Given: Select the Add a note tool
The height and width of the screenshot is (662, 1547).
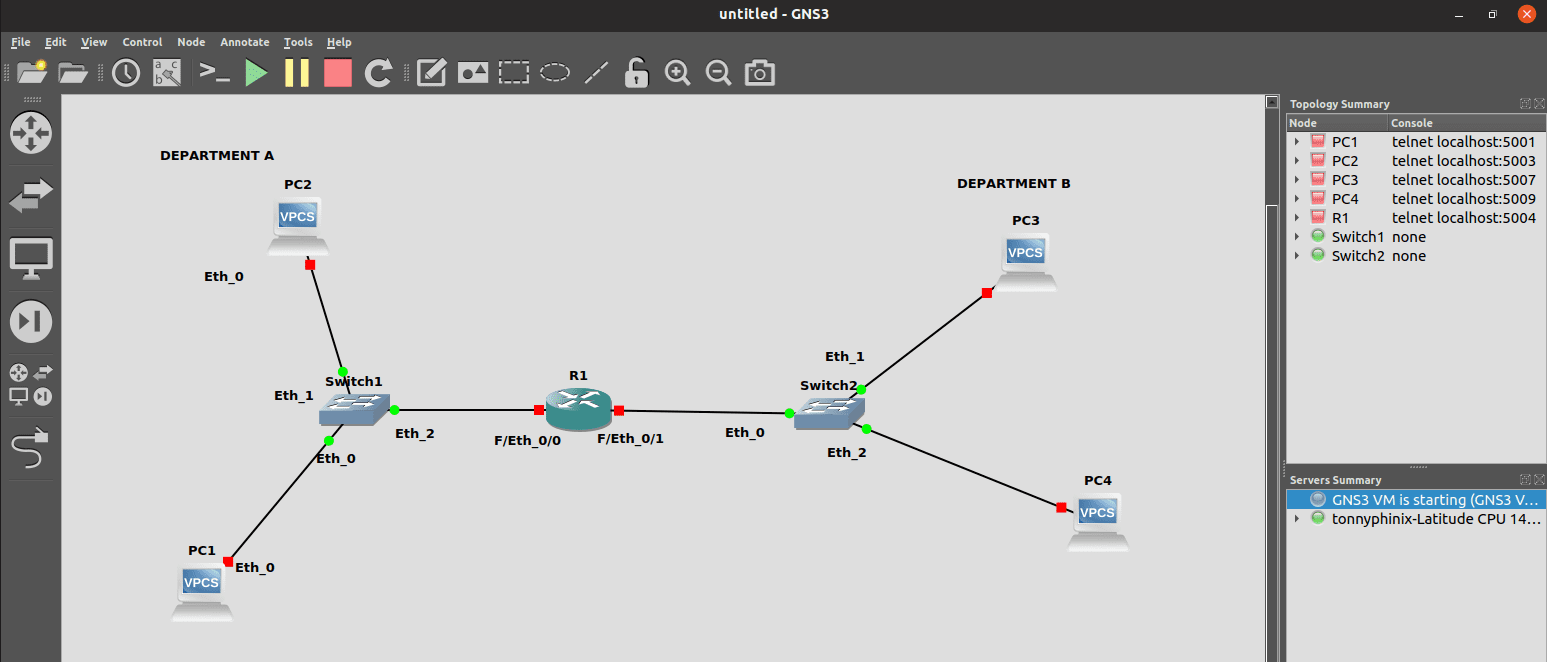Looking at the screenshot, I should [x=431, y=72].
